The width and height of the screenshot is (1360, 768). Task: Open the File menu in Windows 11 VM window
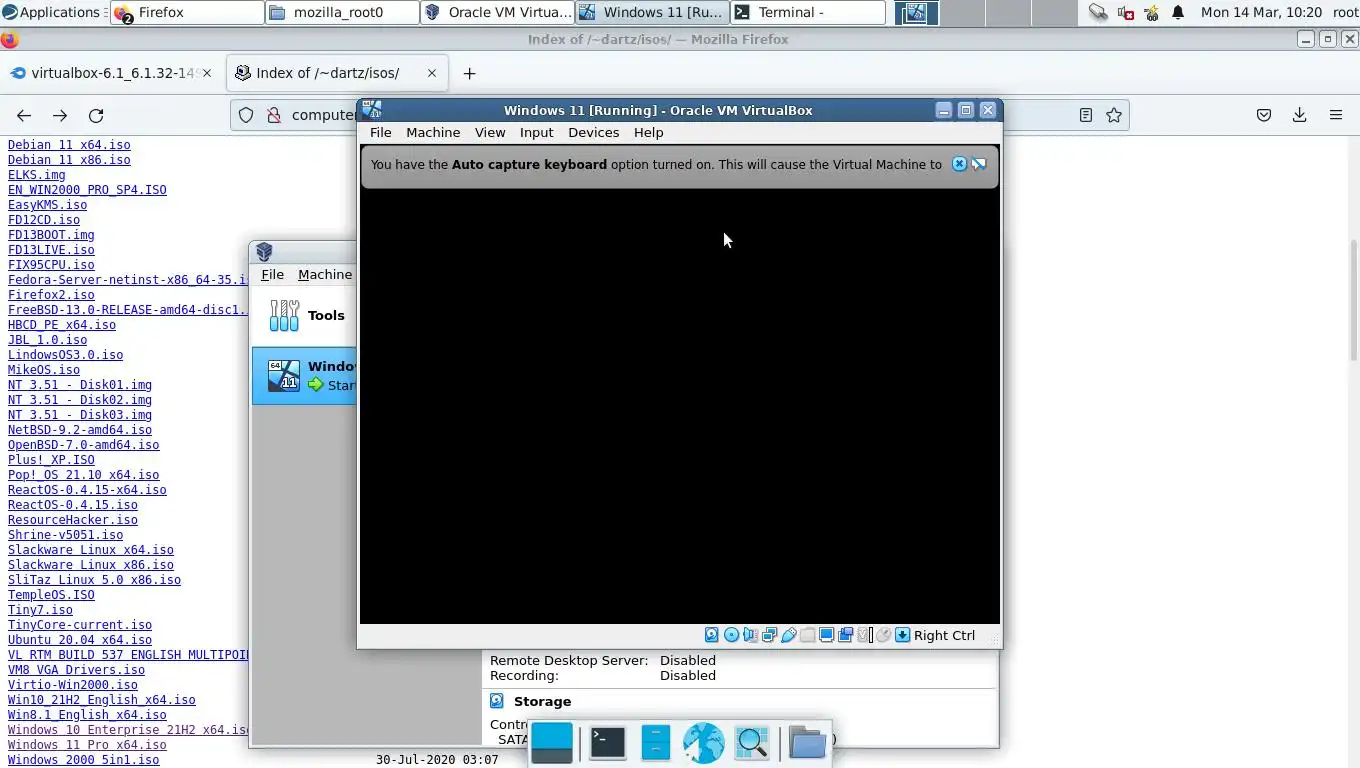tap(380, 132)
